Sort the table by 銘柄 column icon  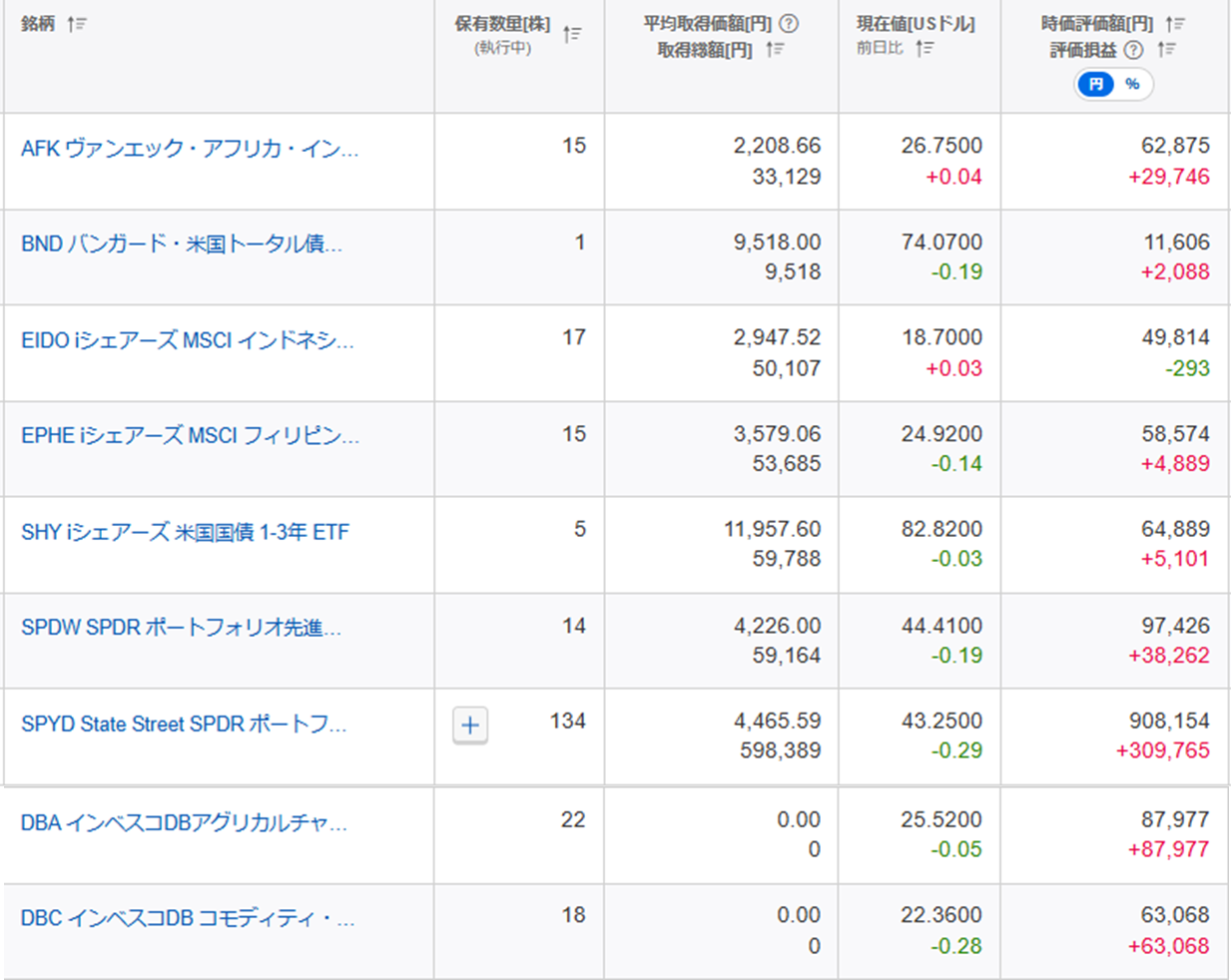pyautogui.click(x=77, y=24)
